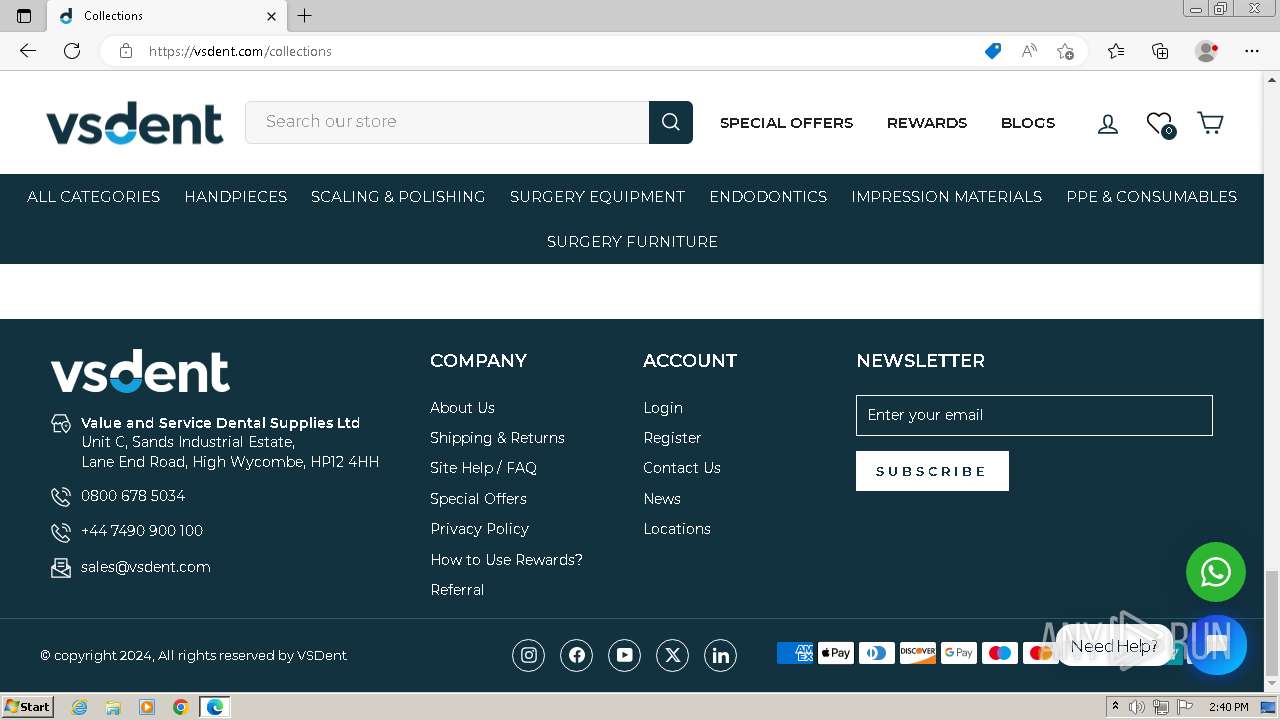Open the YouTube social icon
This screenshot has width=1280, height=720.
625,655
